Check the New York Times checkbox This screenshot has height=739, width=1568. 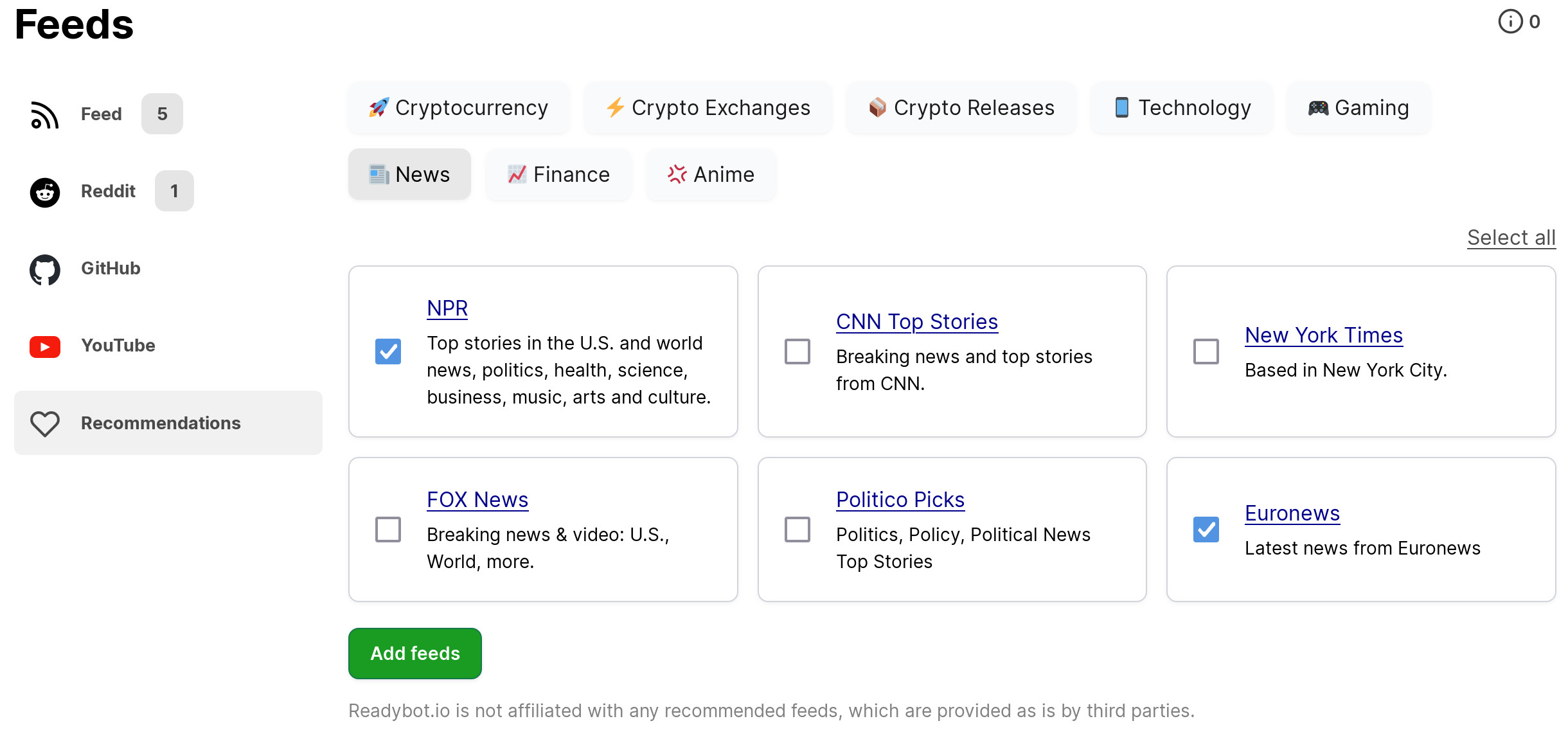[x=1206, y=352]
